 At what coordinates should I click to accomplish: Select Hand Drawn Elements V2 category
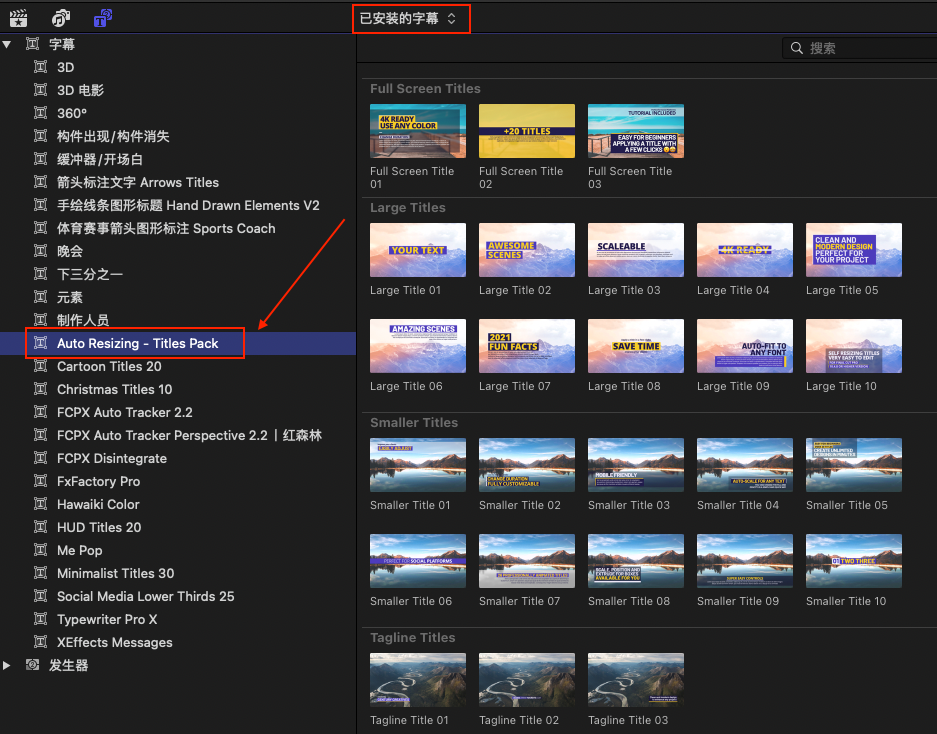pyautogui.click(x=188, y=205)
